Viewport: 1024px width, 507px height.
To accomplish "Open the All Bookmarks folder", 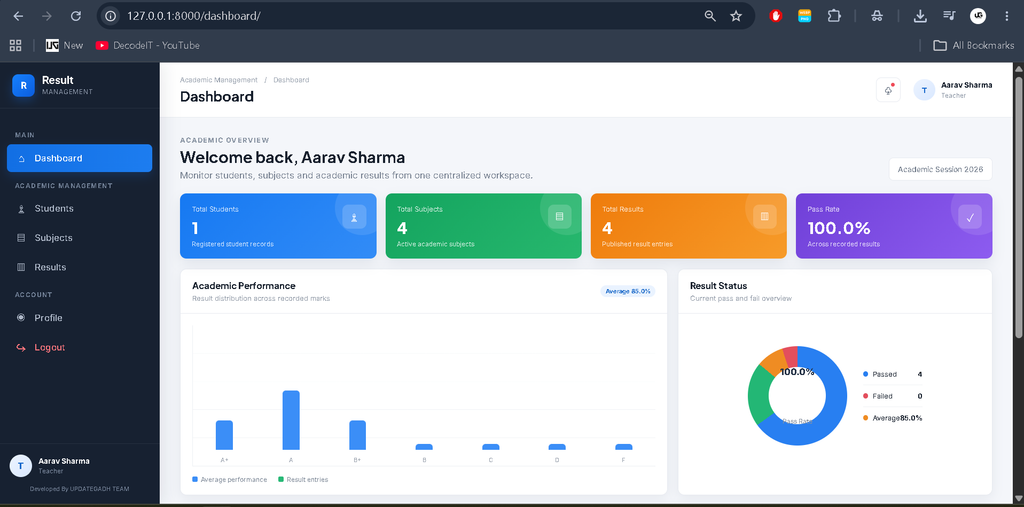I will [x=974, y=45].
